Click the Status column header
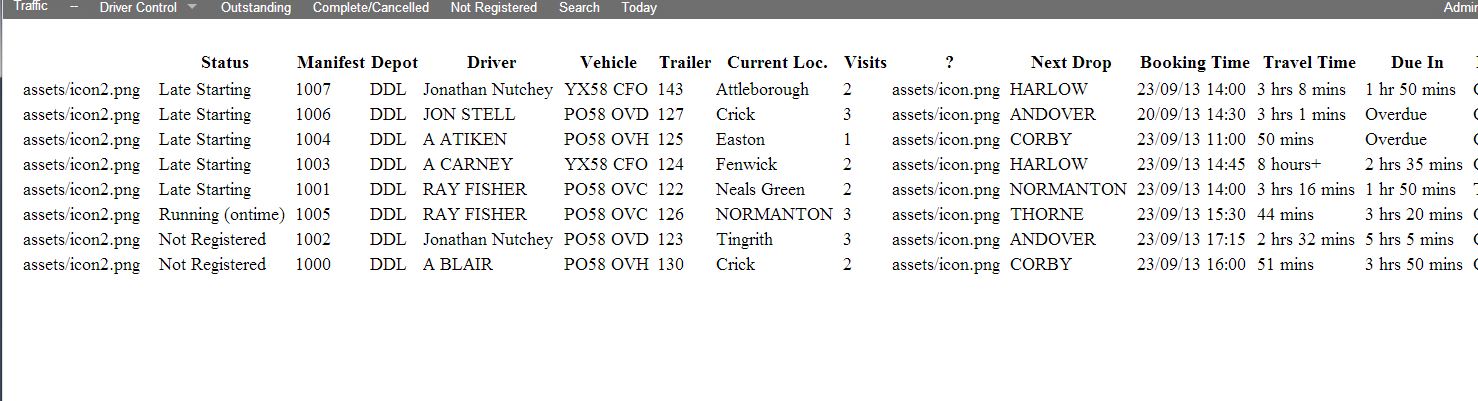 (x=225, y=63)
